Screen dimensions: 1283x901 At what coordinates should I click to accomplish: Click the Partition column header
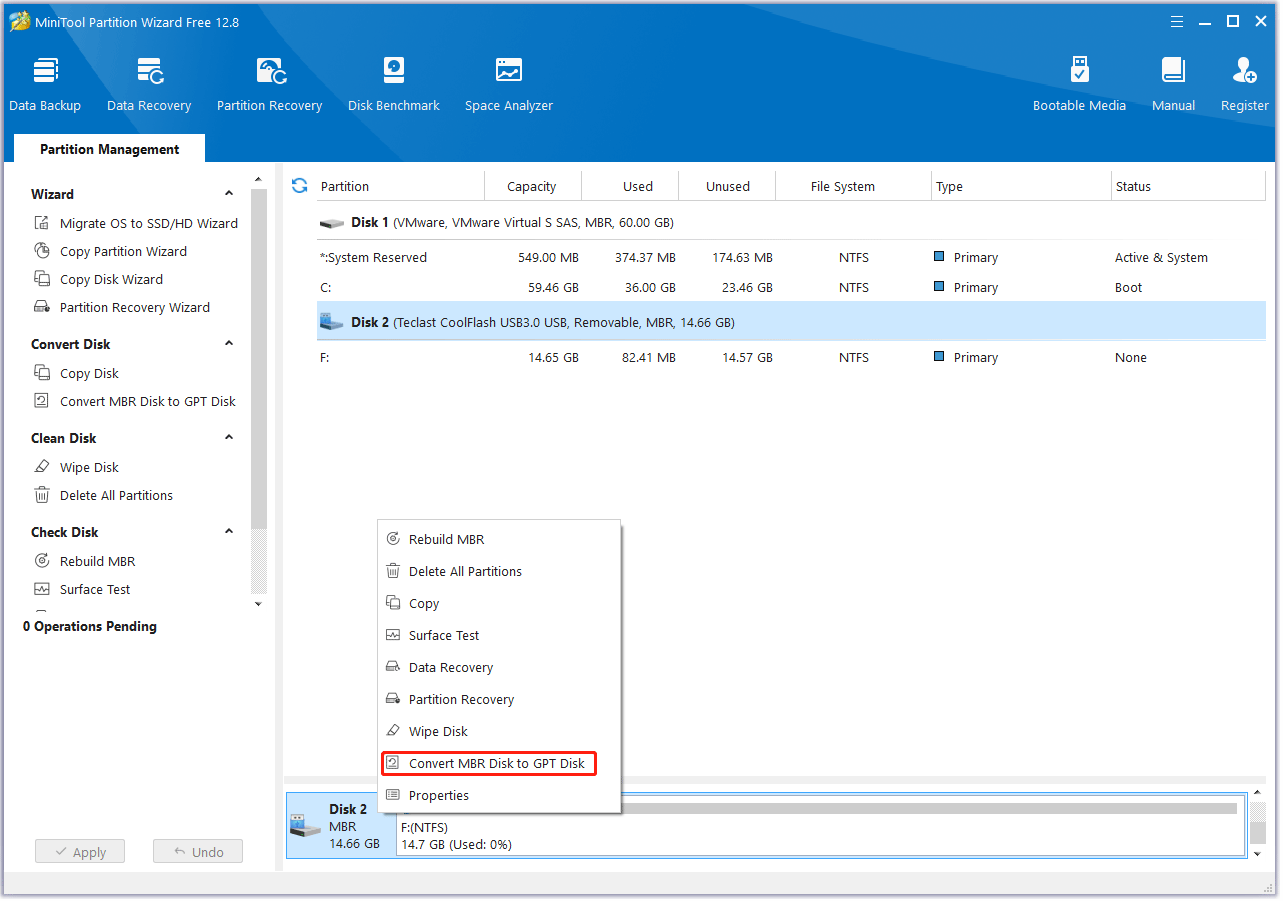pyautogui.click(x=400, y=186)
